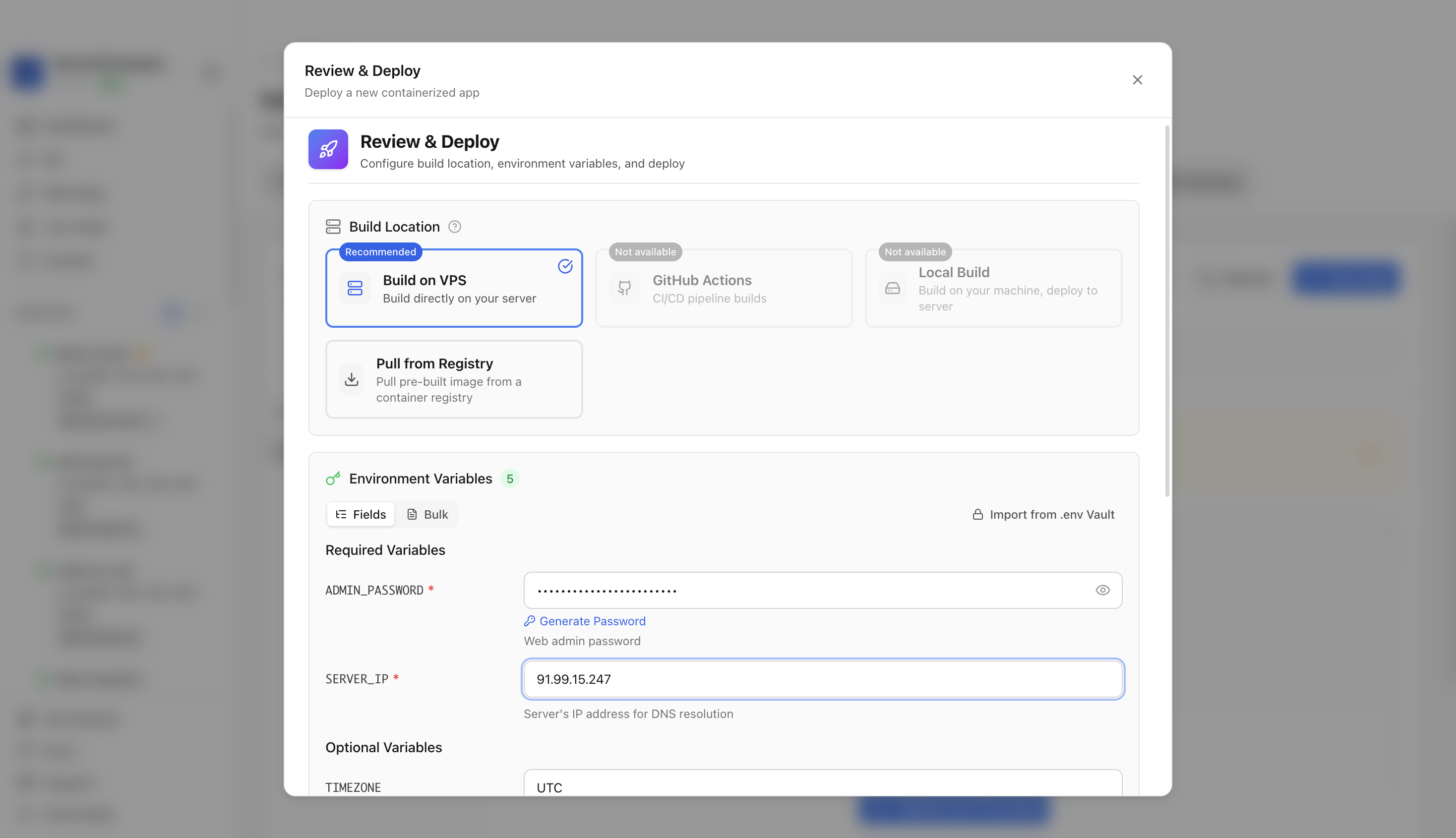Viewport: 1456px width, 838px height.
Task: Click the Deploy a new containerized app subtitle
Action: [392, 93]
